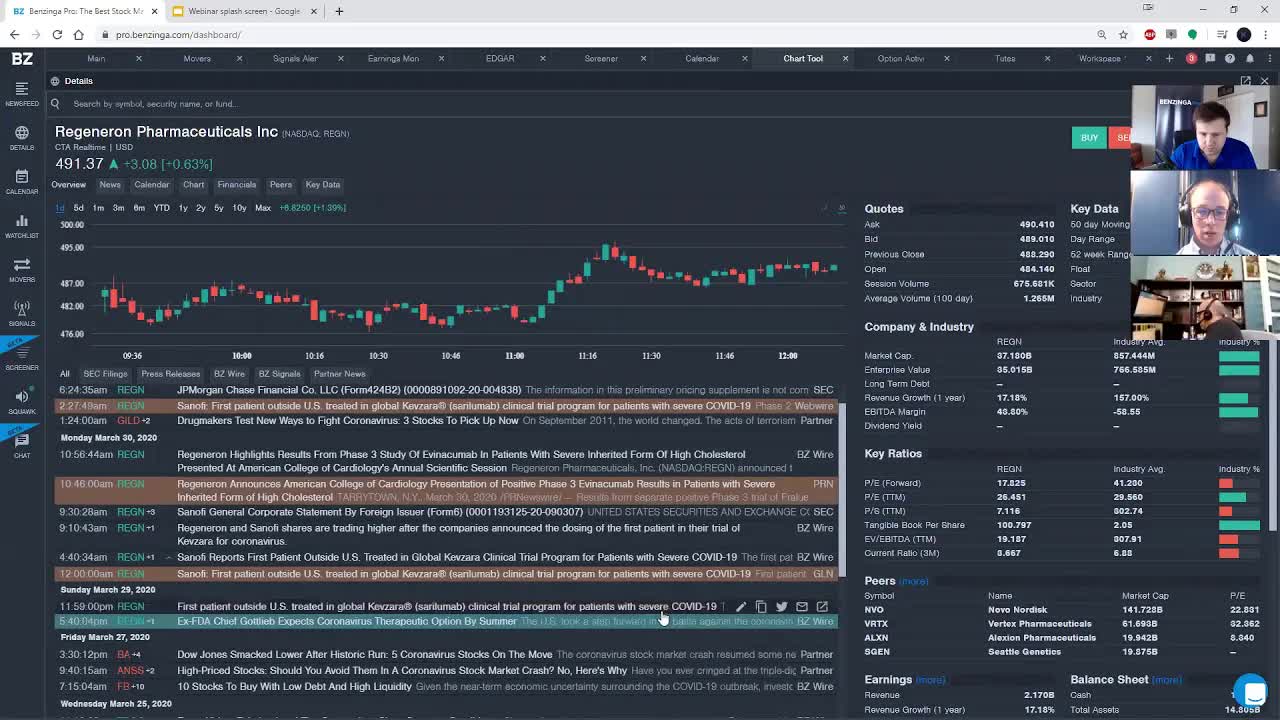Open the Calendar sidebar icon
The image size is (1280, 720).
(22, 181)
